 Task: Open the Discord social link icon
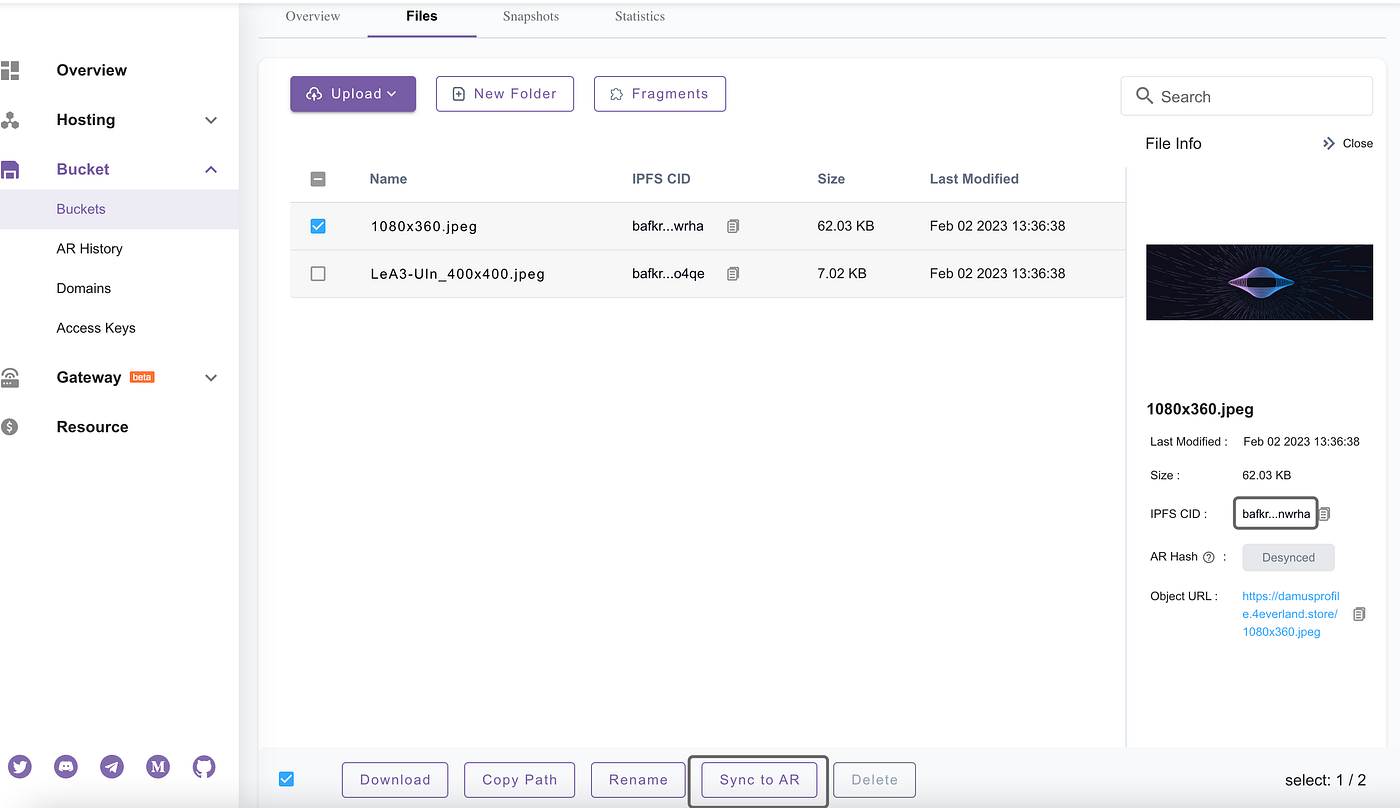[66, 767]
